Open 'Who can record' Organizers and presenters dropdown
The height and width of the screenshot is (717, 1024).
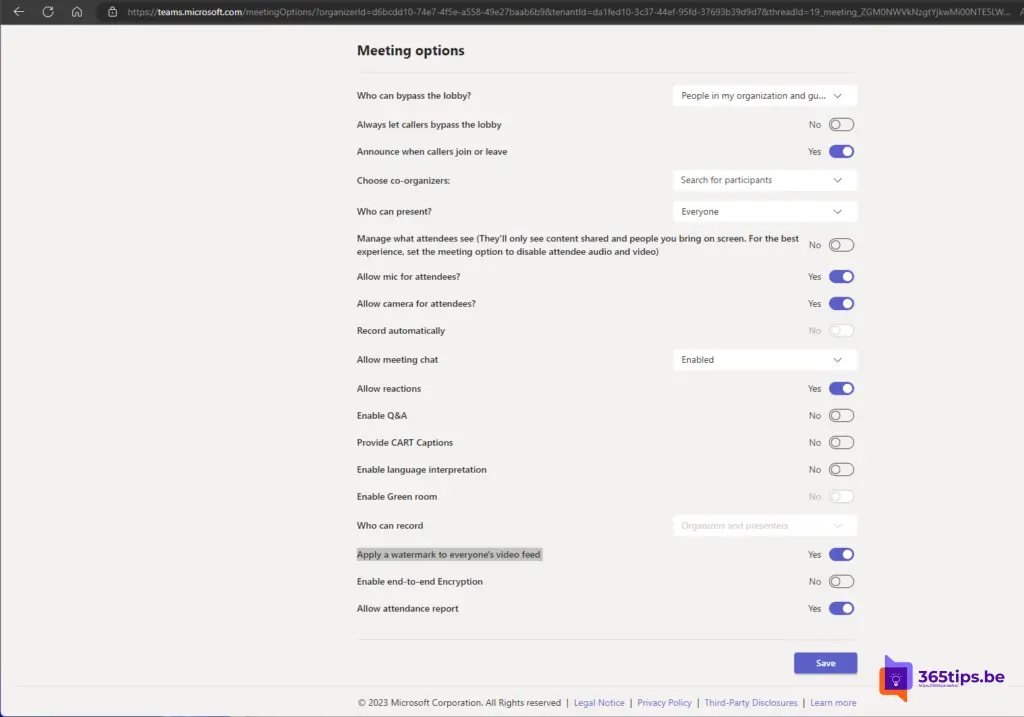click(765, 526)
